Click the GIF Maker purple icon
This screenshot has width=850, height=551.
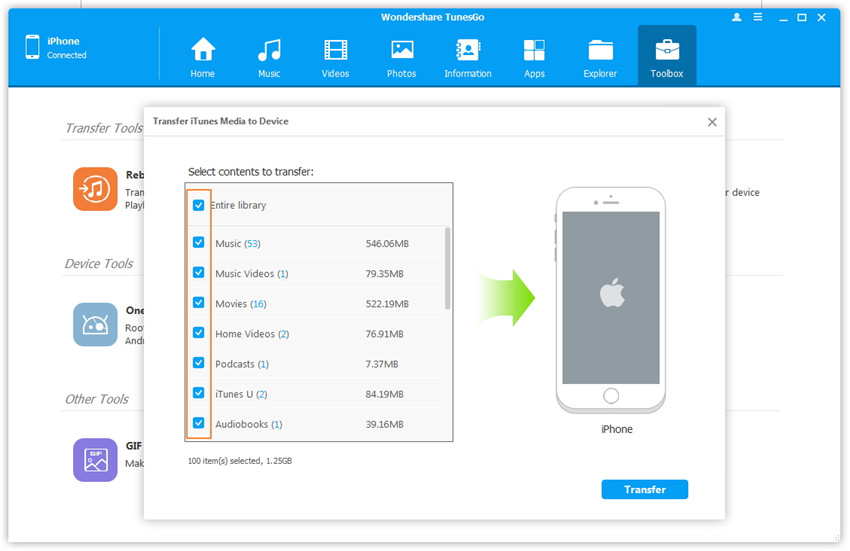(x=95, y=459)
